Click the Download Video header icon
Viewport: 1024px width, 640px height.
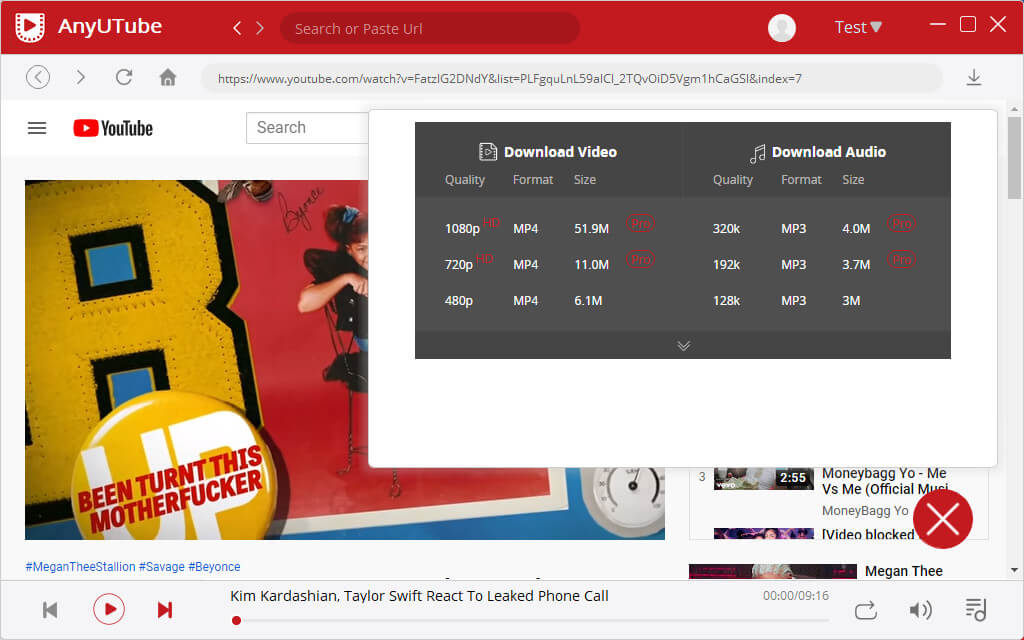click(488, 152)
